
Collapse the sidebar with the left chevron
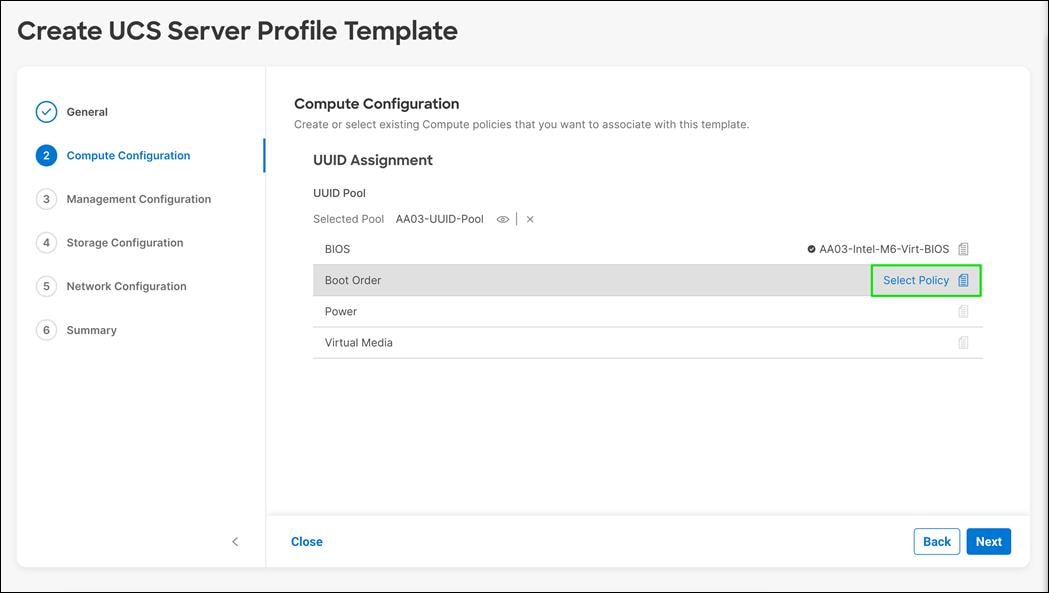[x=235, y=541]
